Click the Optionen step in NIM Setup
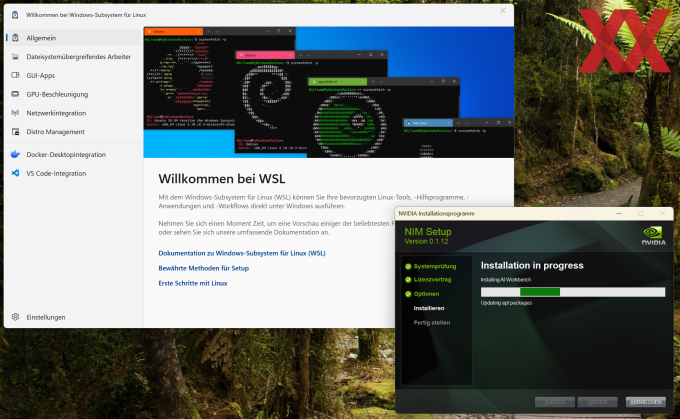Screen dimensions: 680x419 point(426,294)
